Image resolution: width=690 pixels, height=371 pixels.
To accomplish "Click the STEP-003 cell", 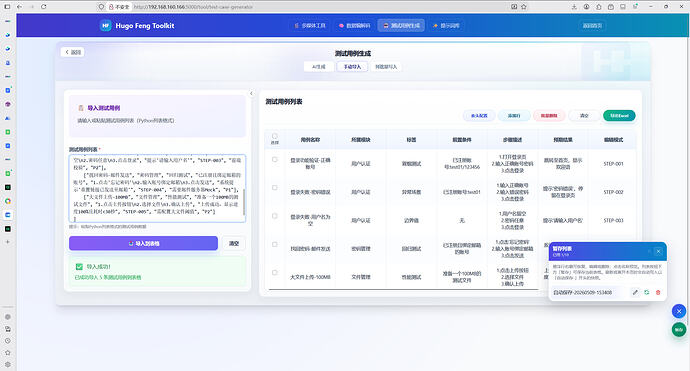I will pyautogui.click(x=613, y=220).
